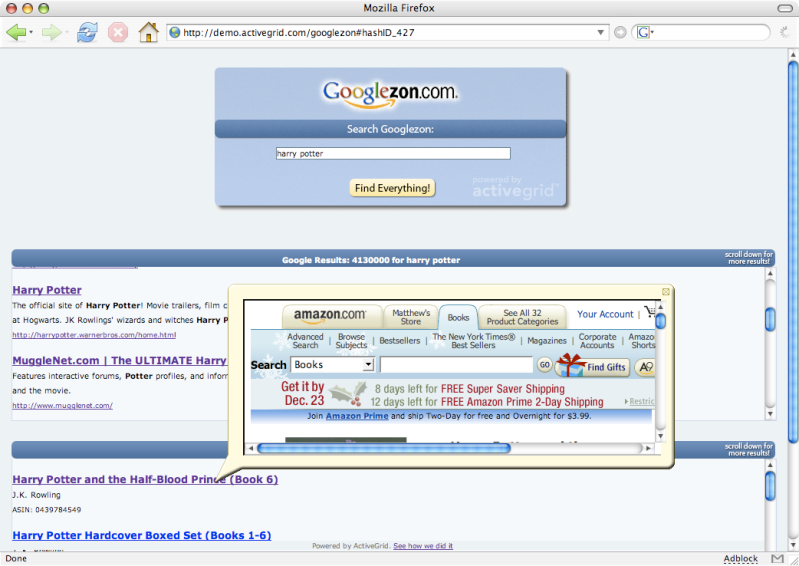The image size is (799, 566).
Task: Click the Gmail notifier icon in status bar
Action: pos(777,559)
